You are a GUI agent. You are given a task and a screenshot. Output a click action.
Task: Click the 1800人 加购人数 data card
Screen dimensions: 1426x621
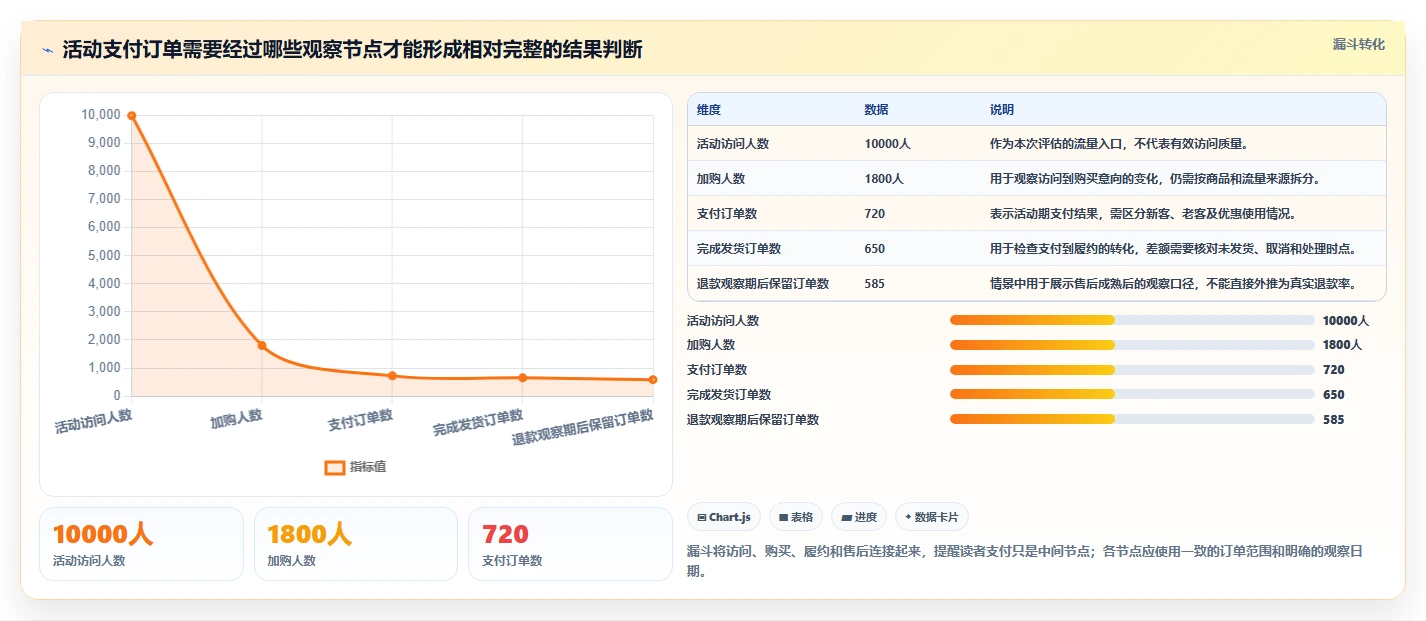pyautogui.click(x=355, y=544)
